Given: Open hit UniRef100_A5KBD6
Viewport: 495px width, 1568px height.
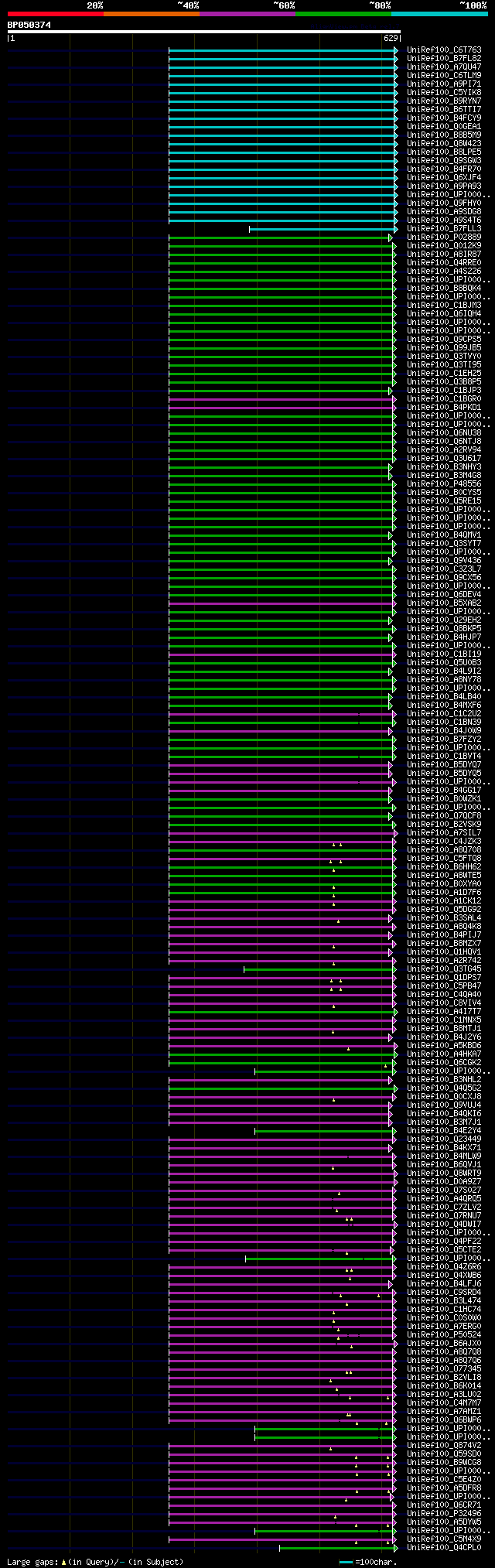Looking at the screenshot, I should point(444,1046).
